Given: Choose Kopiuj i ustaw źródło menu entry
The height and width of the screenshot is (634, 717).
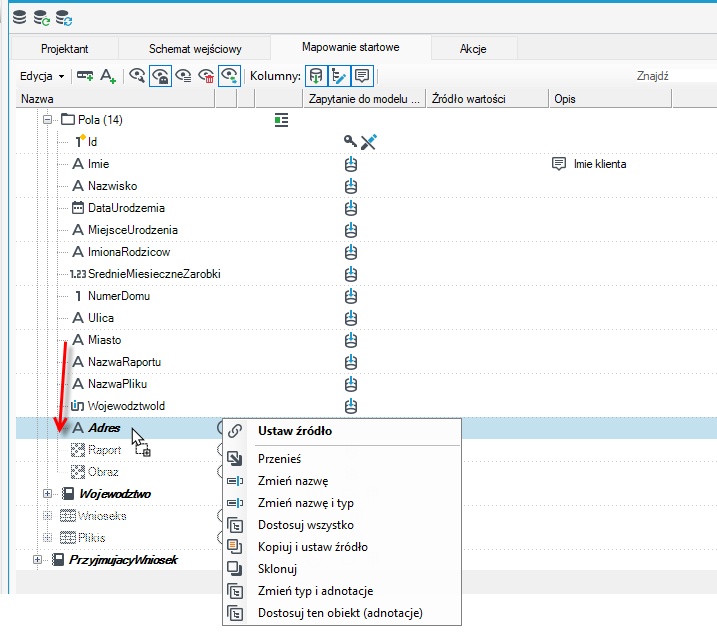Looking at the screenshot, I should [342, 547].
